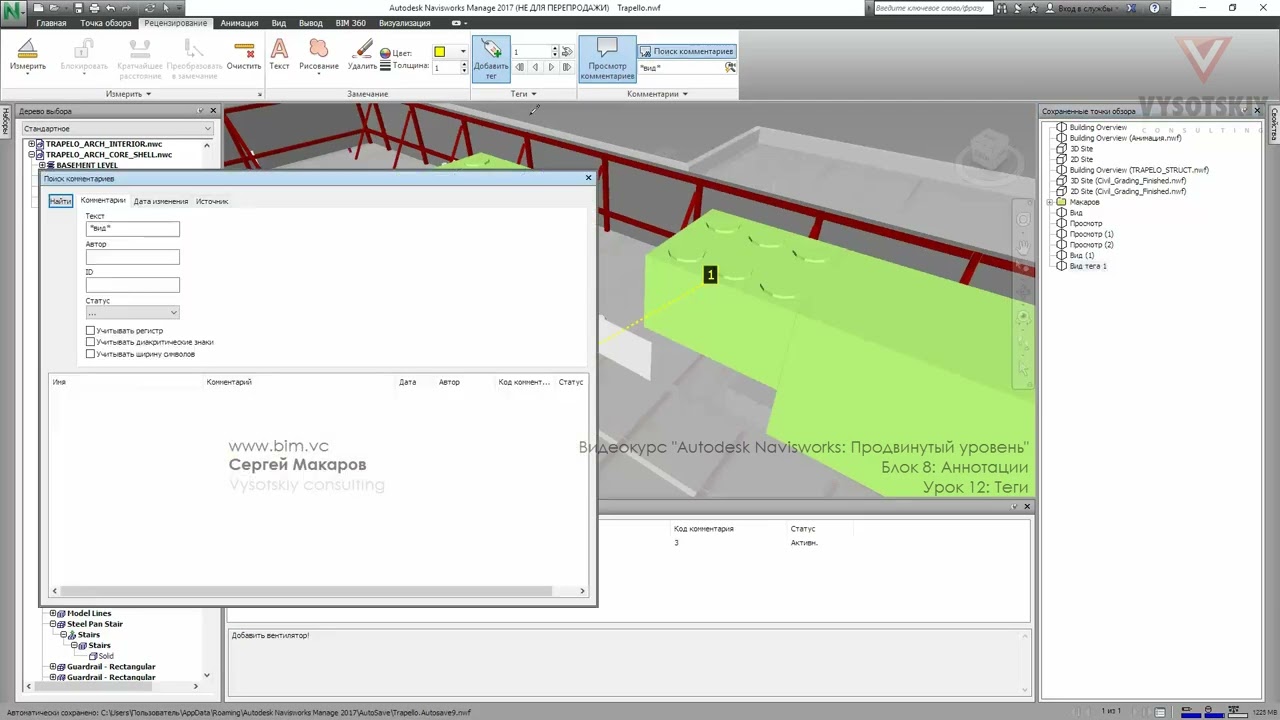Click the Добавить тег button

click(x=491, y=59)
